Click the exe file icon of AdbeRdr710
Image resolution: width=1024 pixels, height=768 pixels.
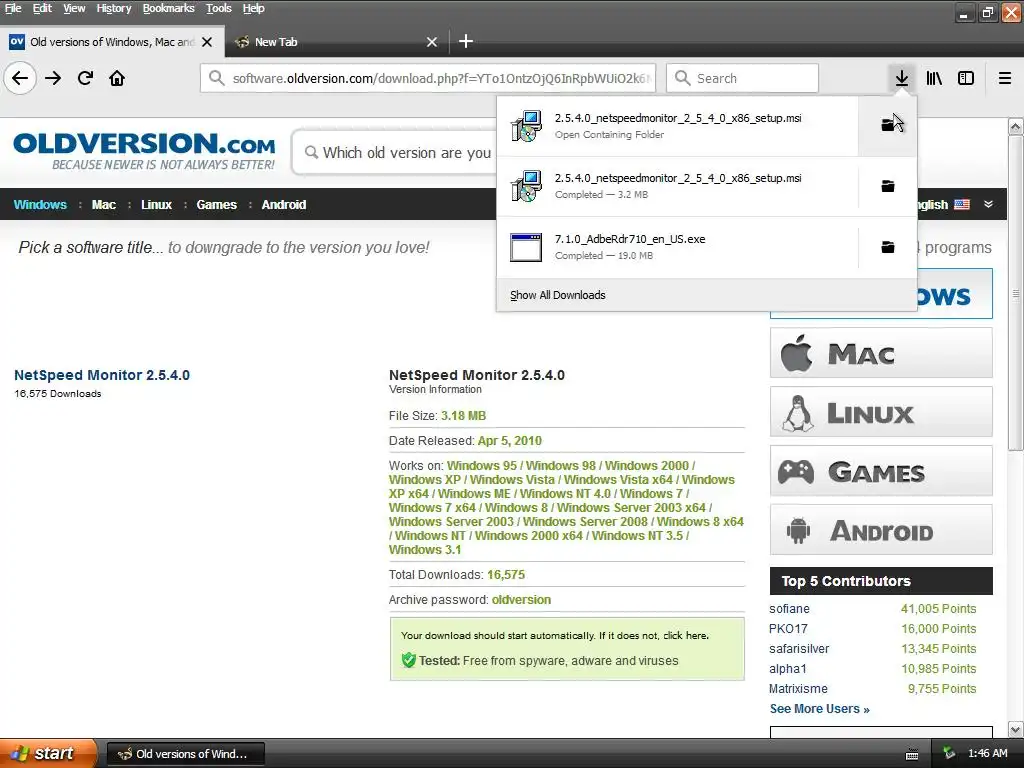(x=526, y=248)
